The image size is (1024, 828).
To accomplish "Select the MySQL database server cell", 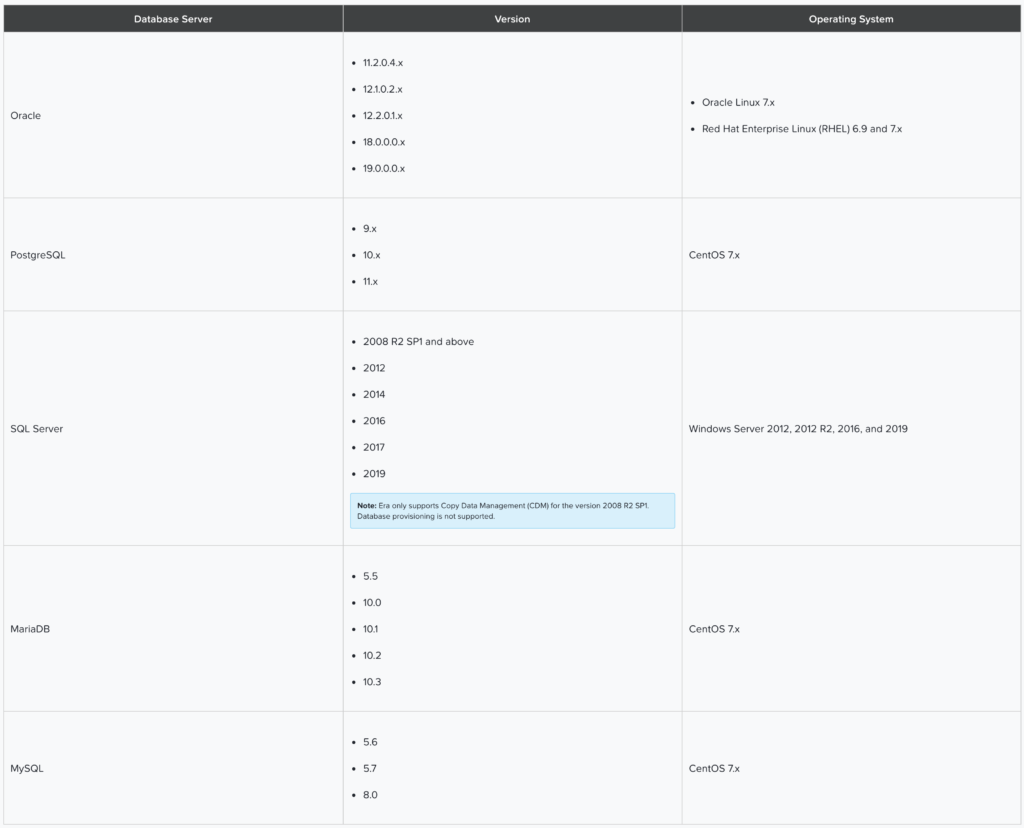I will tap(26, 768).
